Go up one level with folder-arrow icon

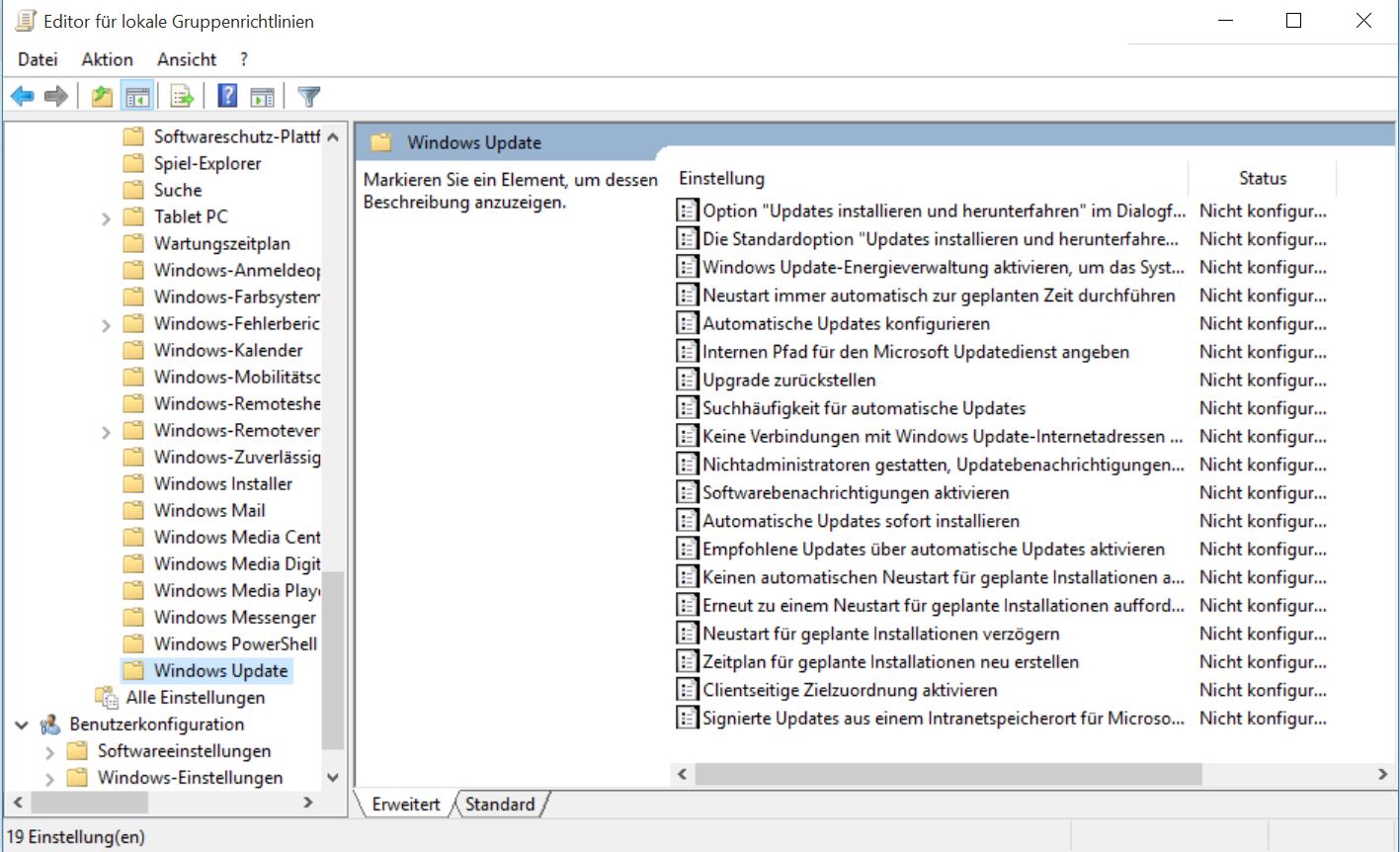click(102, 96)
